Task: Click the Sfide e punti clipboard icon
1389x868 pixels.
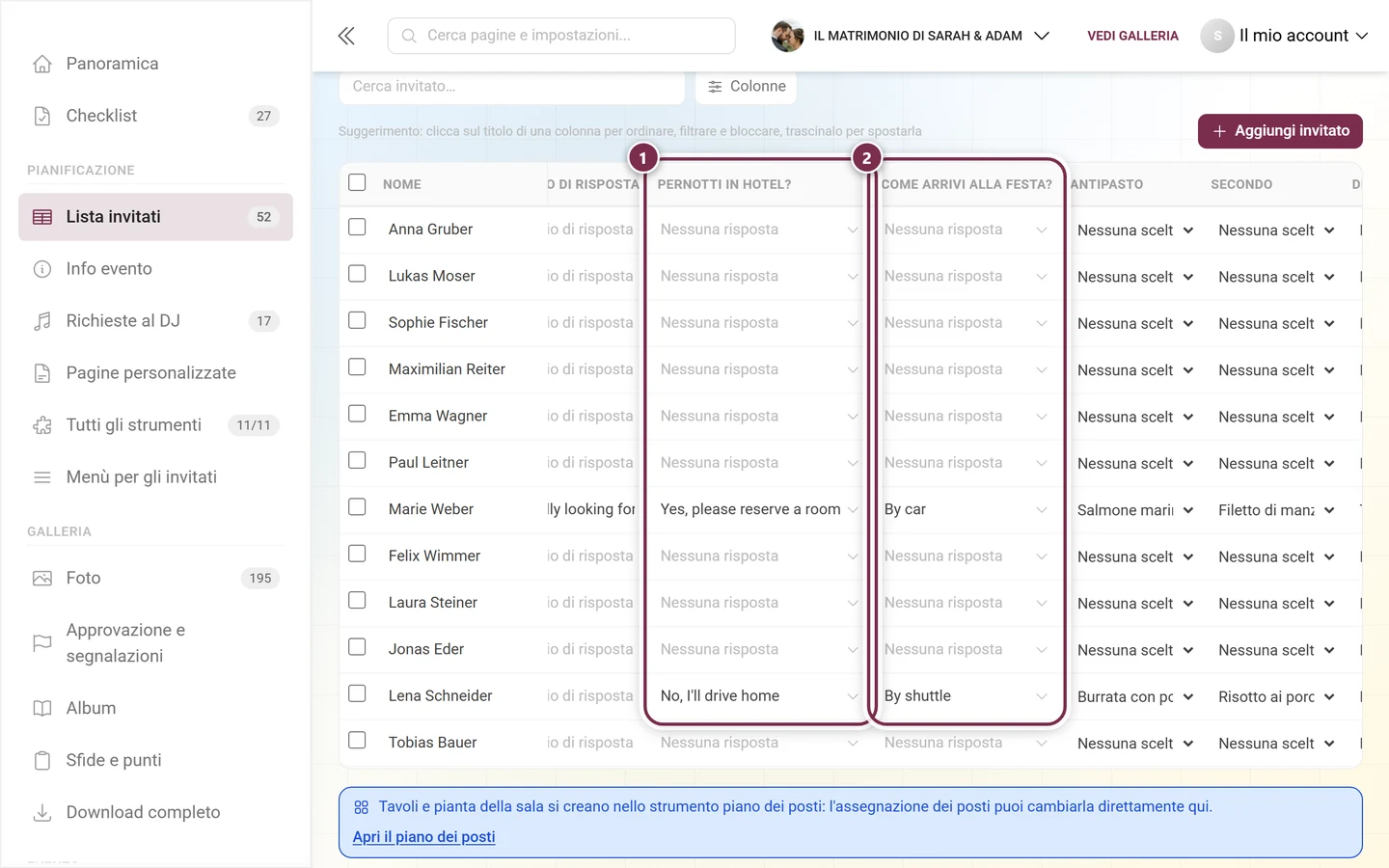Action: tap(42, 760)
